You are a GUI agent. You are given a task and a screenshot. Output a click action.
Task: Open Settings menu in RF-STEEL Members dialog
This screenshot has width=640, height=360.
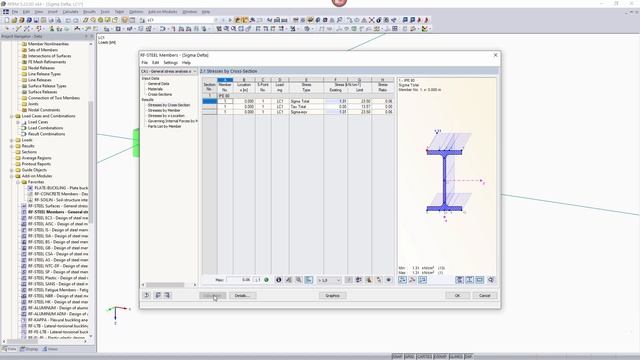point(171,63)
